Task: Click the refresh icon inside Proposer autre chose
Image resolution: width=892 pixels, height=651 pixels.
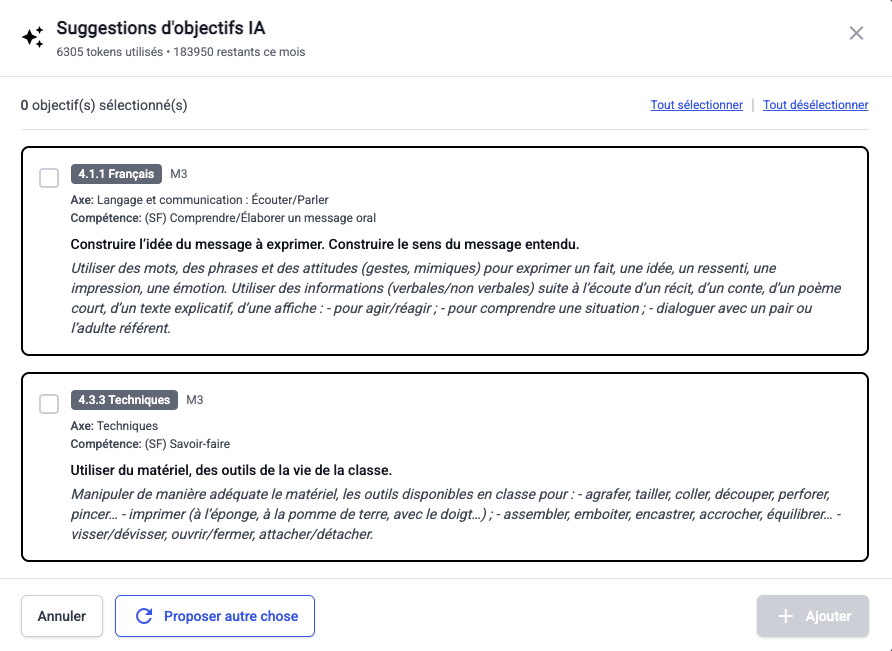Action: point(143,616)
